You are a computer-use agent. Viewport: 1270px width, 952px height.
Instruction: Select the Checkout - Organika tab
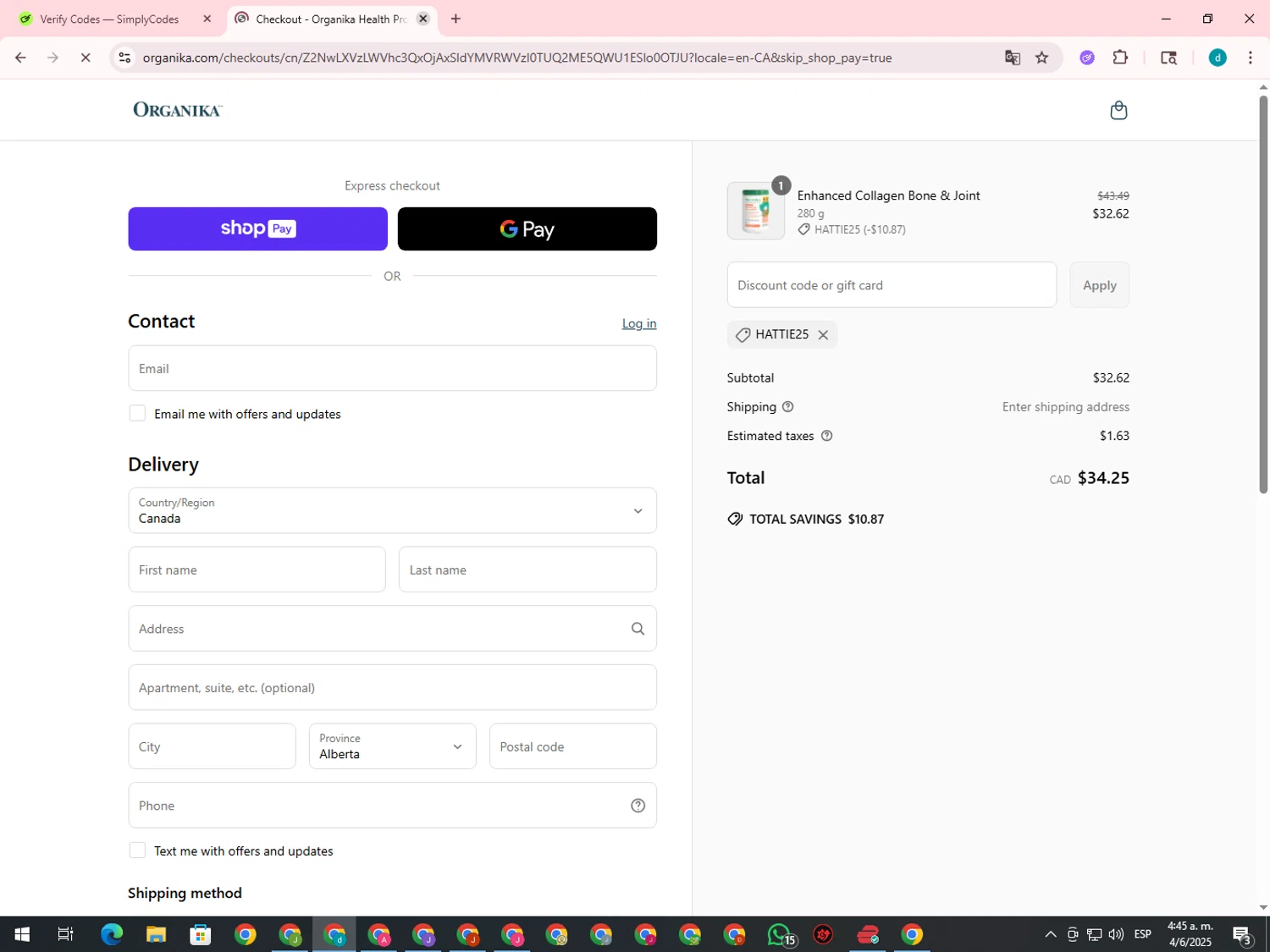click(x=331, y=19)
